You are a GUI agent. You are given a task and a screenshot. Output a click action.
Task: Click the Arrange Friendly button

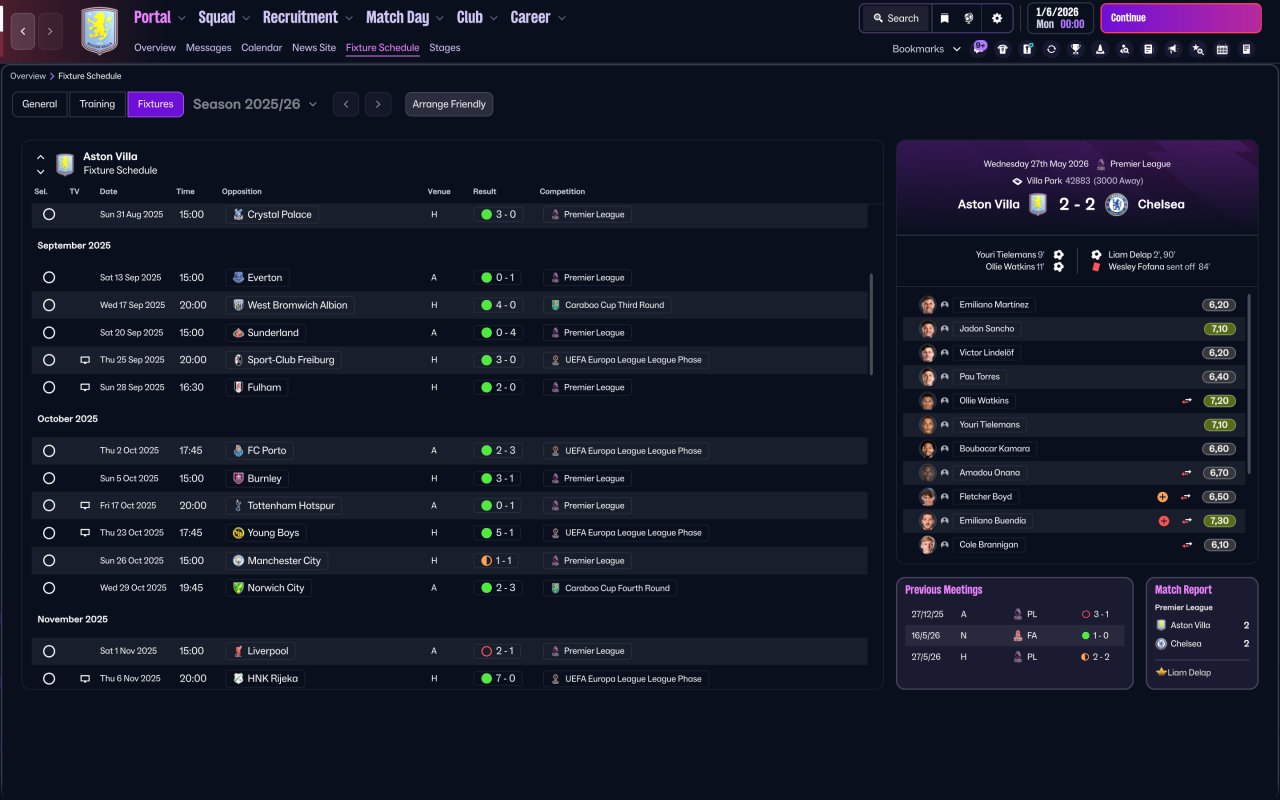pyautogui.click(x=449, y=104)
